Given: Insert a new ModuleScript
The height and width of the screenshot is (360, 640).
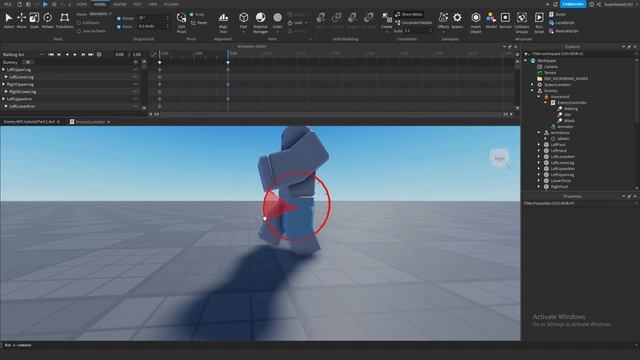Looking at the screenshot, I should tap(563, 31).
